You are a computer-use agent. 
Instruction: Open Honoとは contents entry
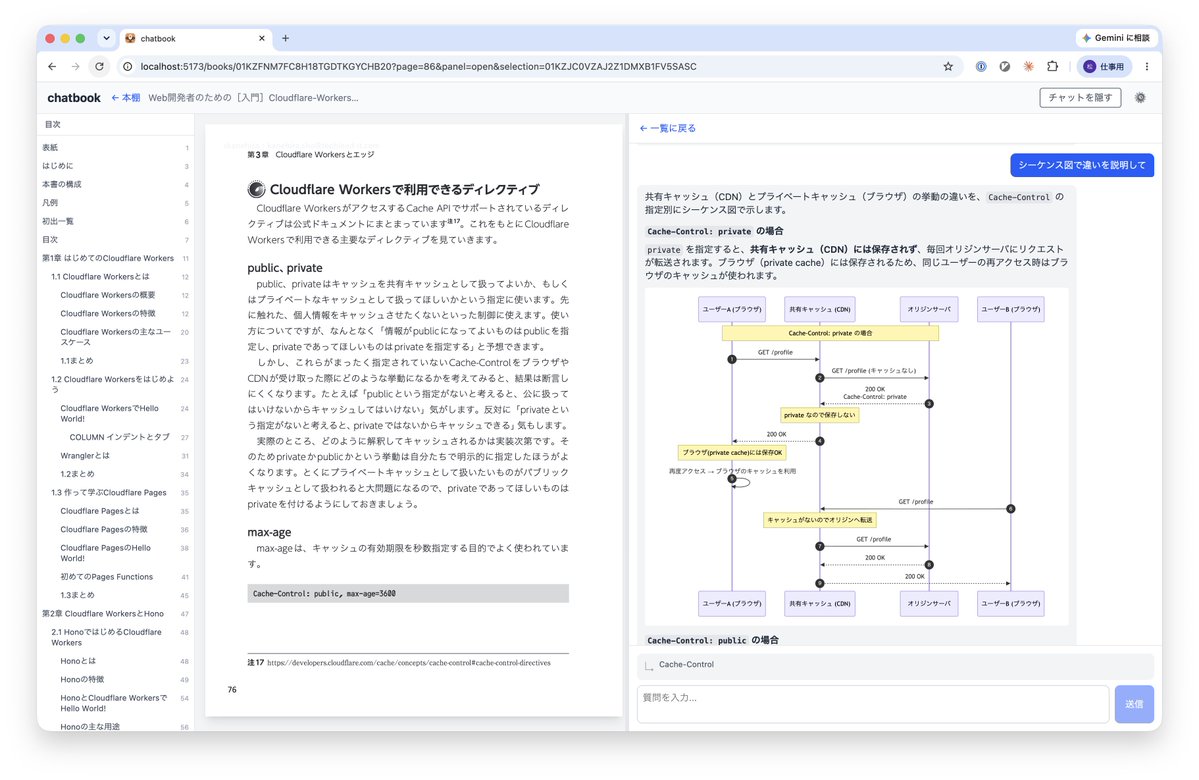click(x=115, y=661)
